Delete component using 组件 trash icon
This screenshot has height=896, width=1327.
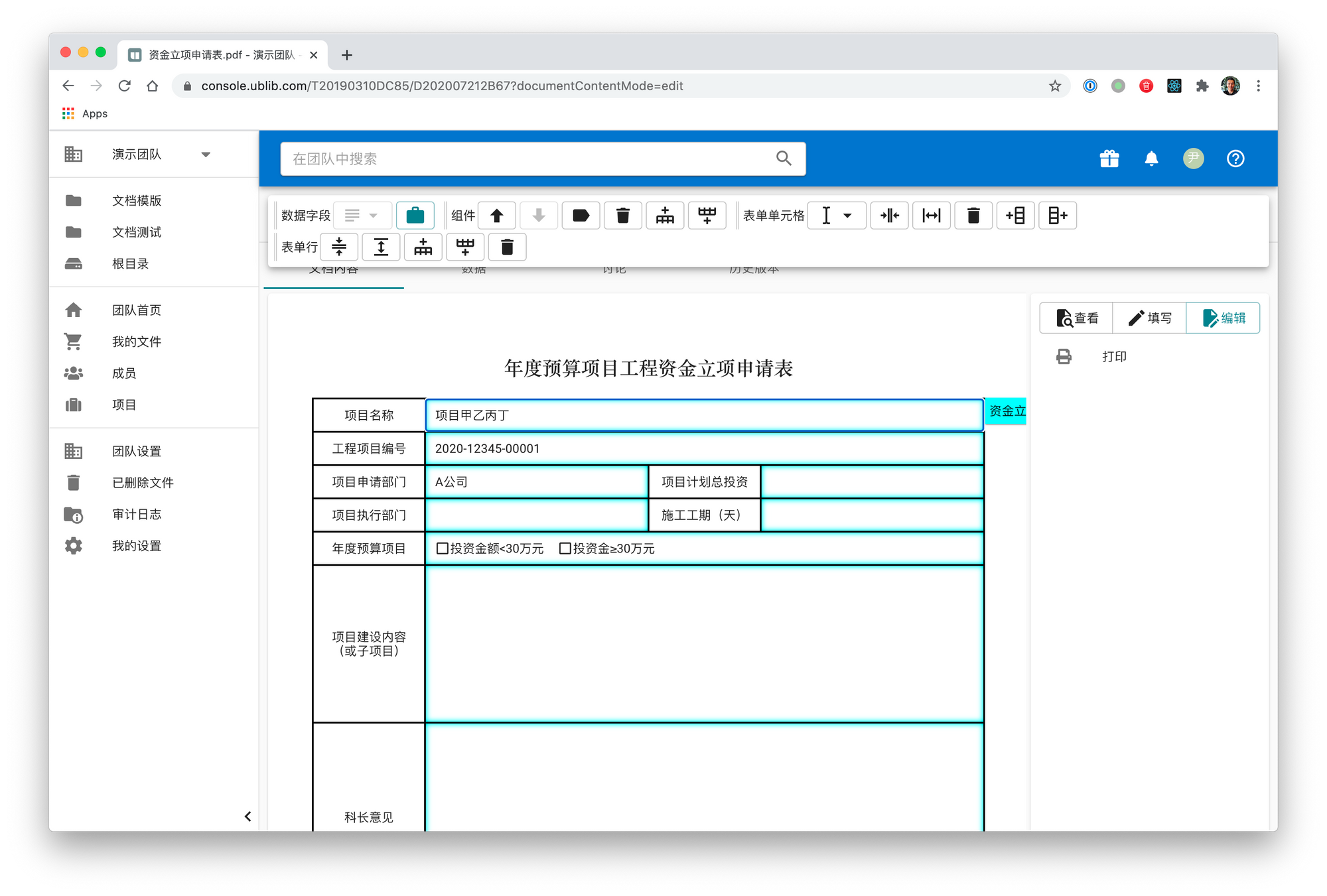point(622,216)
